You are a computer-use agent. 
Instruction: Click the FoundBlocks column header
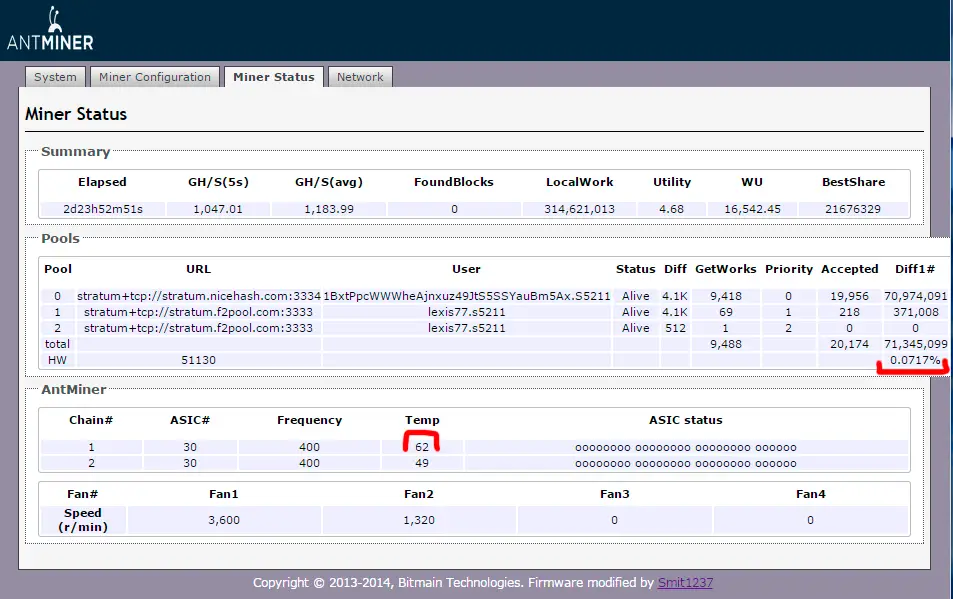click(453, 182)
